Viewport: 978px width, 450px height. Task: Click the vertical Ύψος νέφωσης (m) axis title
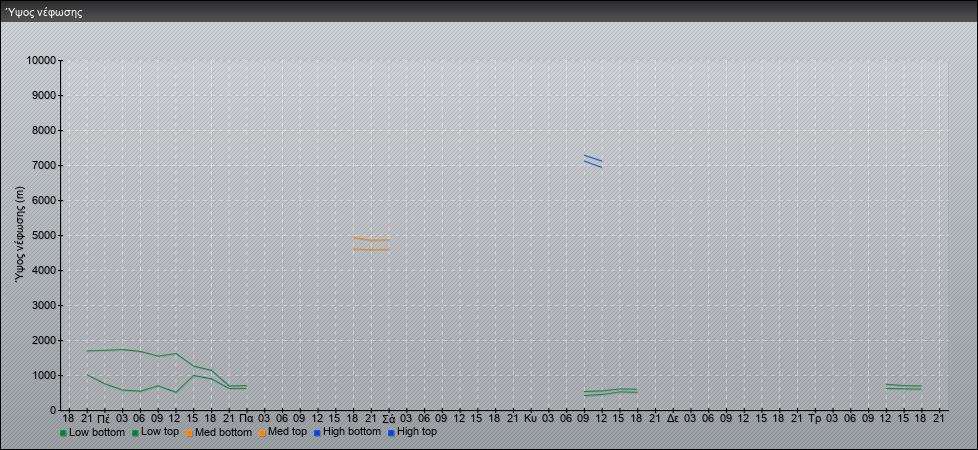pos(19,235)
